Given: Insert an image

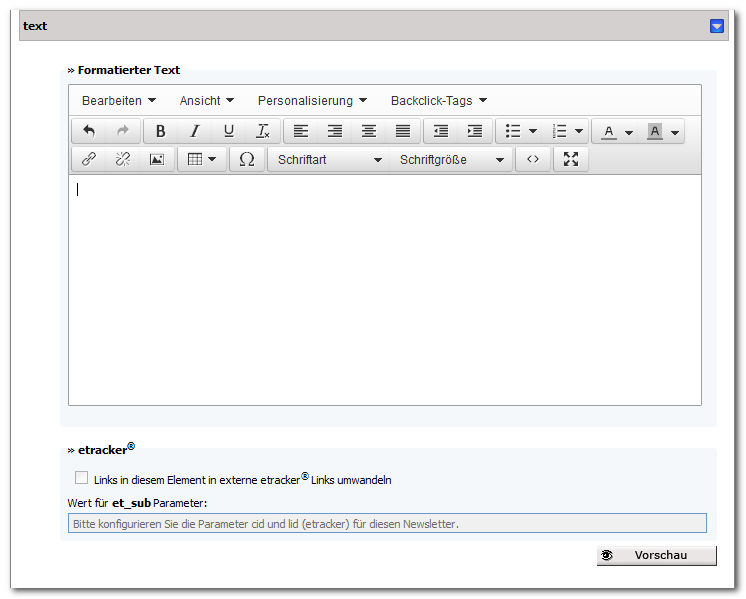Looking at the screenshot, I should [x=157, y=159].
